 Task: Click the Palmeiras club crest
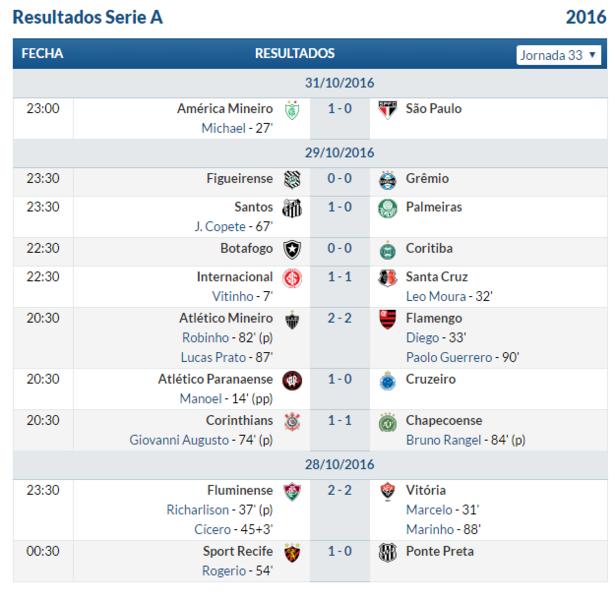click(x=387, y=208)
